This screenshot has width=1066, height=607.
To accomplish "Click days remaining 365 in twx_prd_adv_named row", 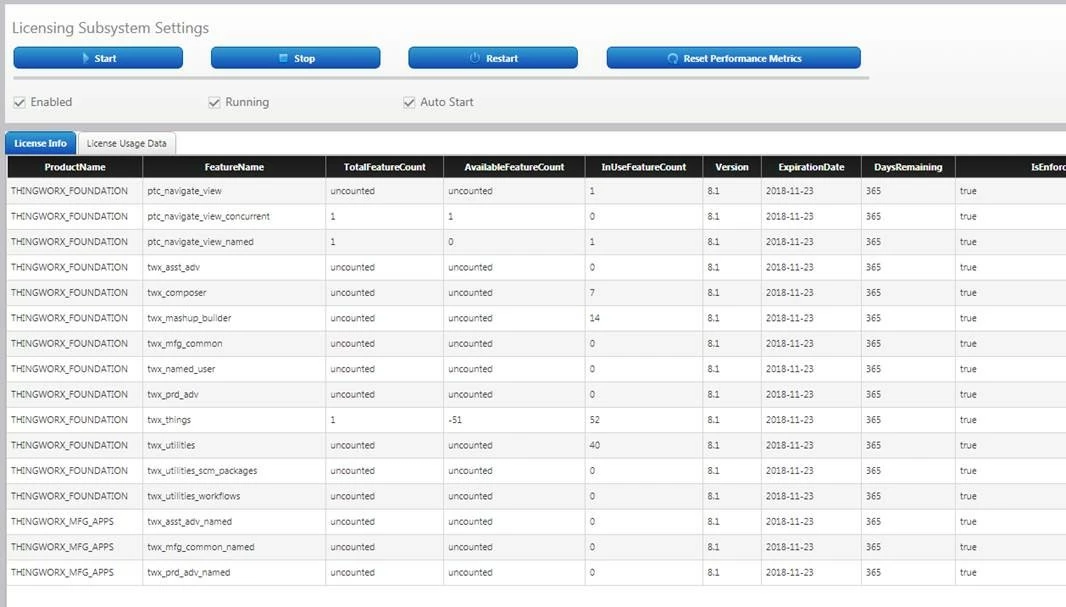I will click(x=873, y=572).
